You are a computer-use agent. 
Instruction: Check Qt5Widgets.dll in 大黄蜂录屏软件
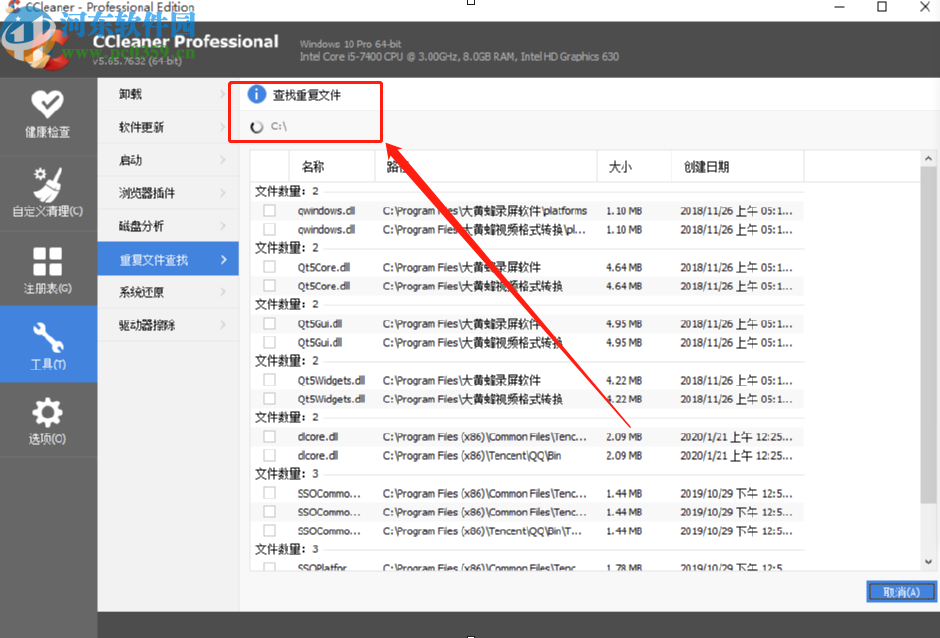point(270,380)
